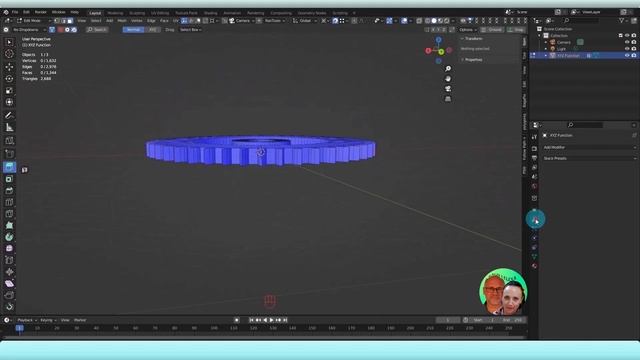Collapse the Collection tree item

tap(540, 36)
